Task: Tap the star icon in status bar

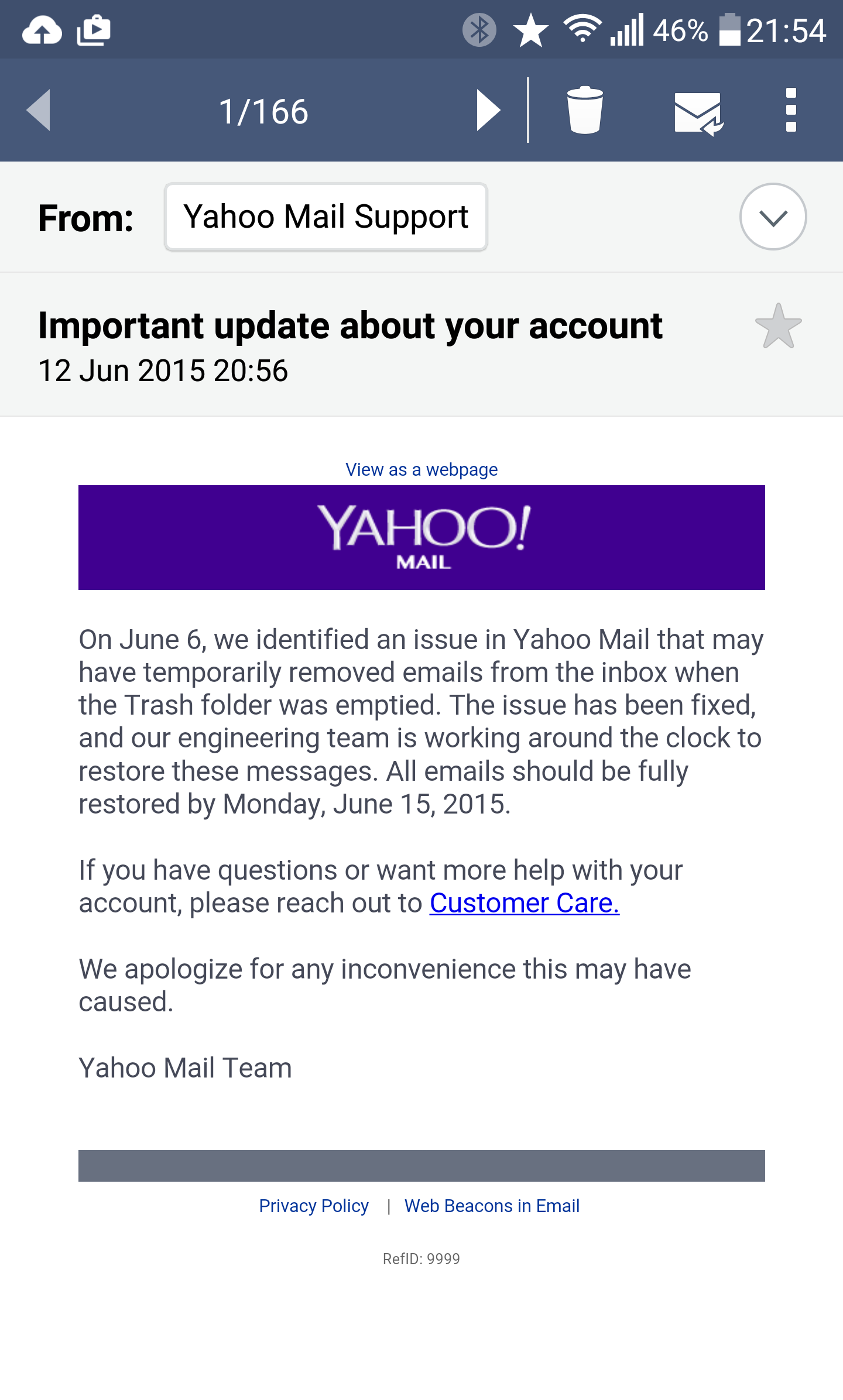Action: click(530, 30)
